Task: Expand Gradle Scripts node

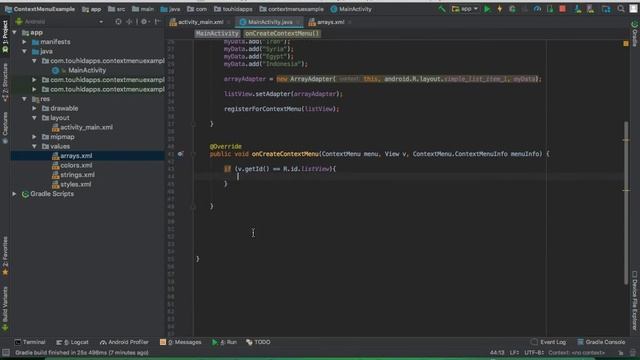Action: pyautogui.click(x=15, y=194)
